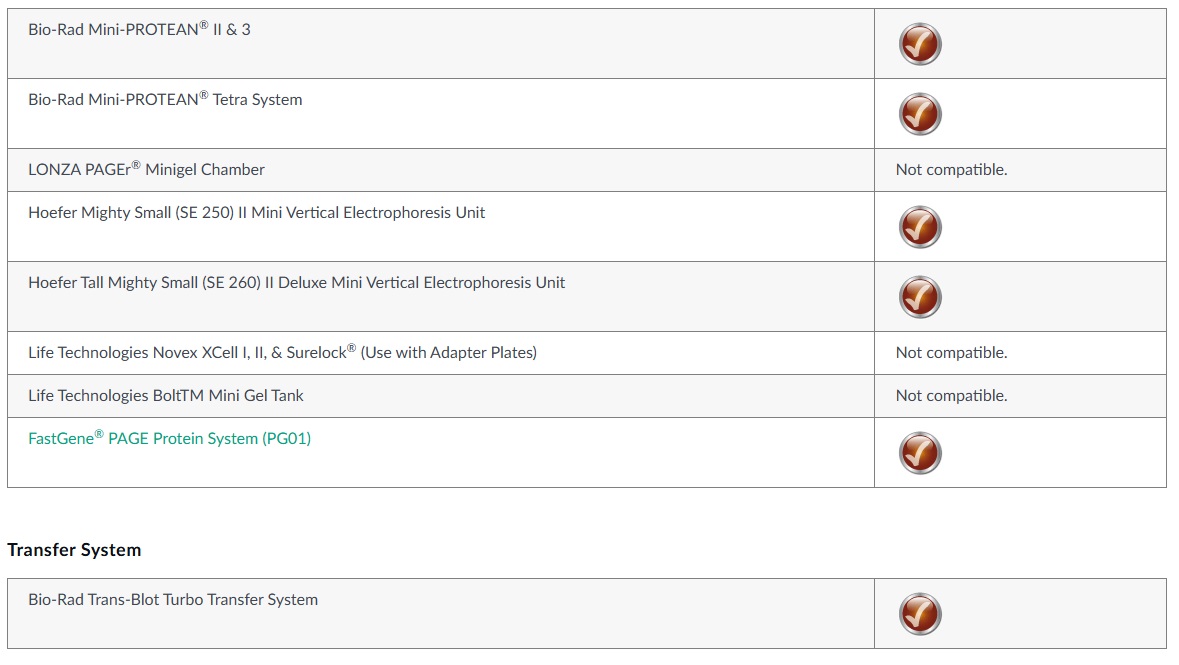This screenshot has width=1179, height=665.
Task: Click the Hoefer Mighty Small (SE 250) label
Action: click(x=256, y=213)
